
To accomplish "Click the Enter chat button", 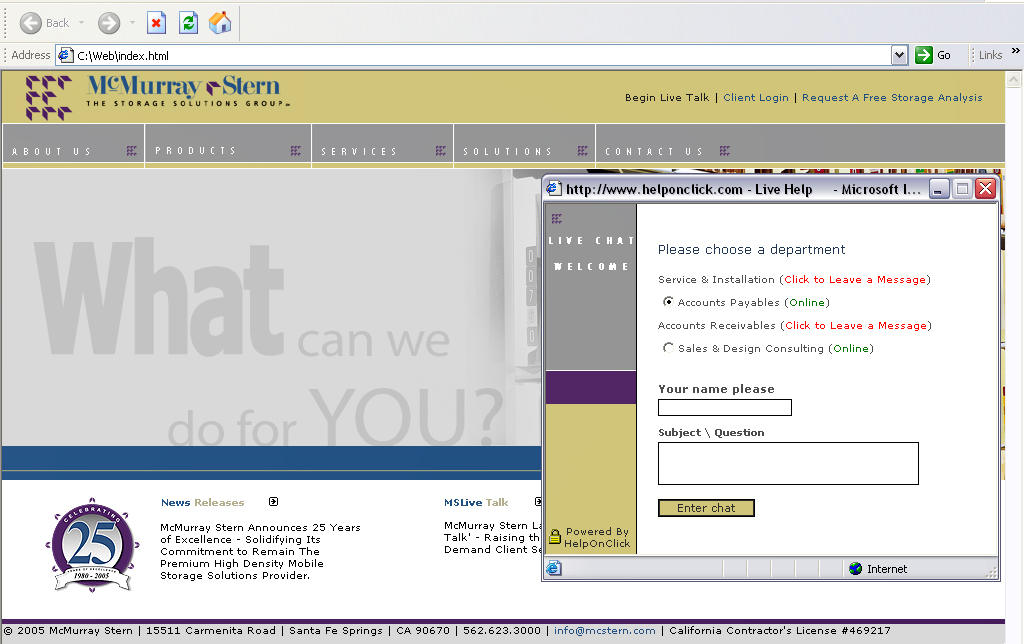I will [706, 508].
